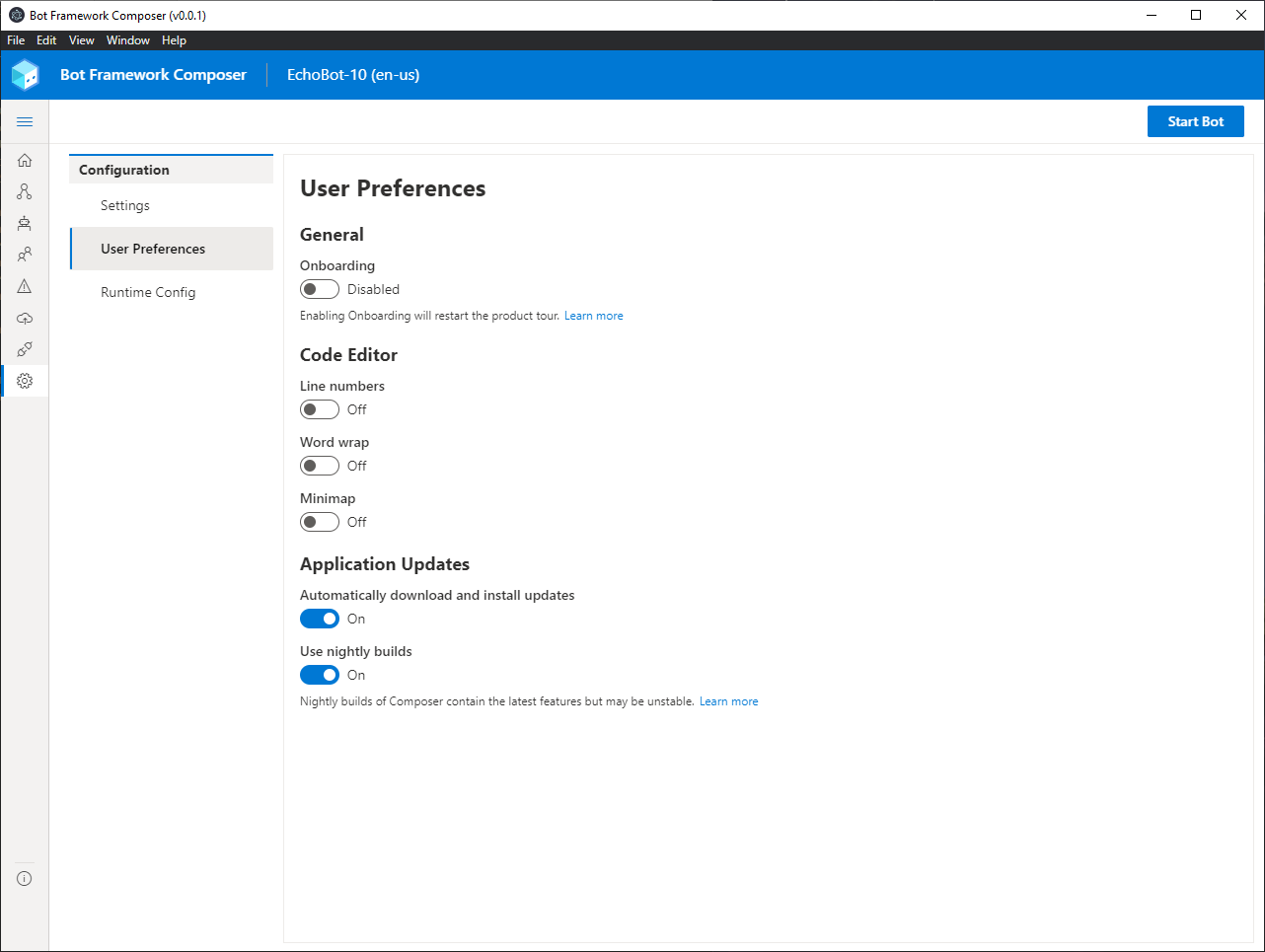Click the Configuration section header
The image size is (1265, 952).
tap(172, 170)
